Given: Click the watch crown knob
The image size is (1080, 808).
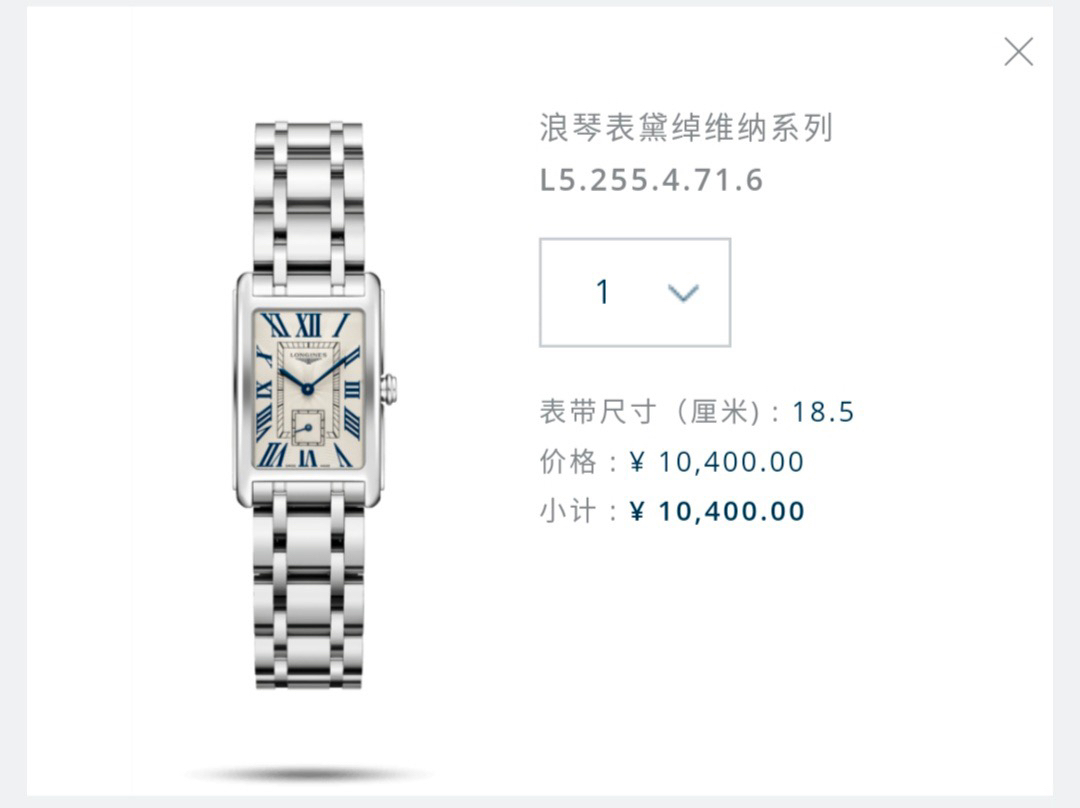Looking at the screenshot, I should click(389, 389).
